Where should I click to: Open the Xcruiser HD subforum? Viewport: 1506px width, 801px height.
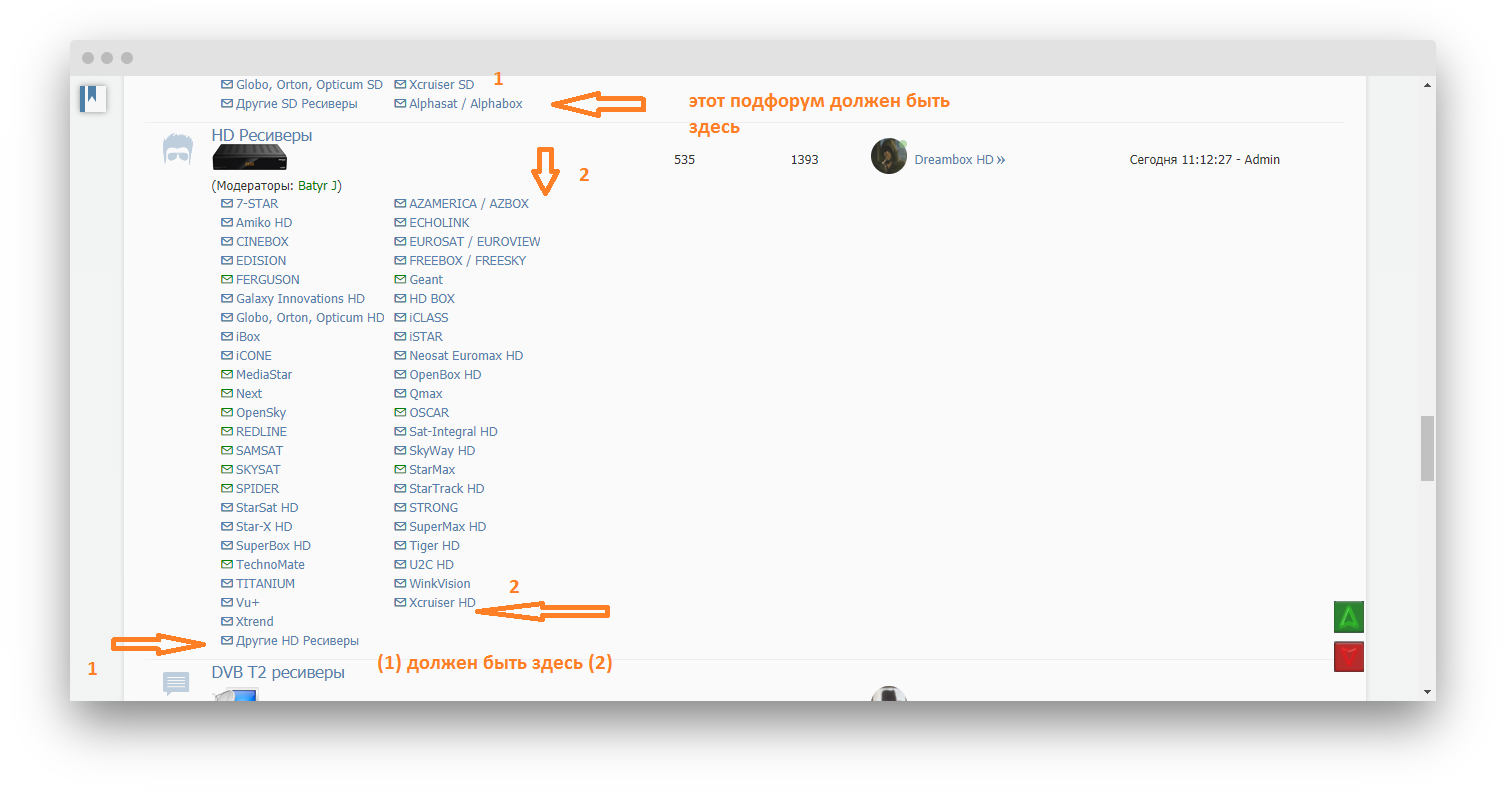(442, 603)
